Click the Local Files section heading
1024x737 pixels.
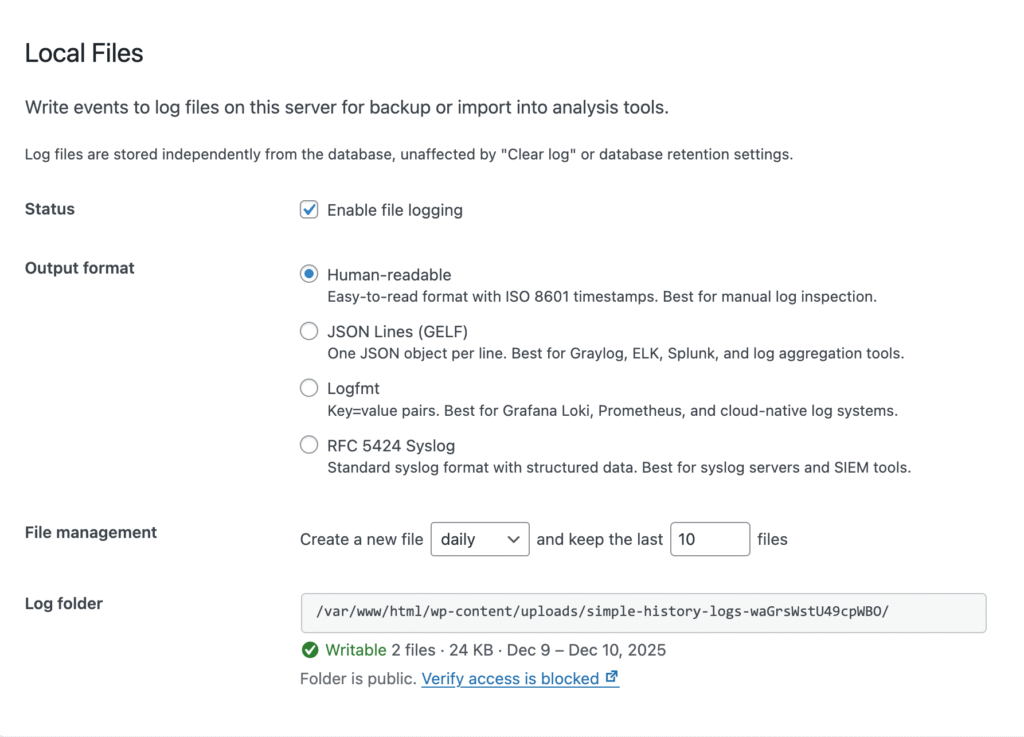pos(84,54)
